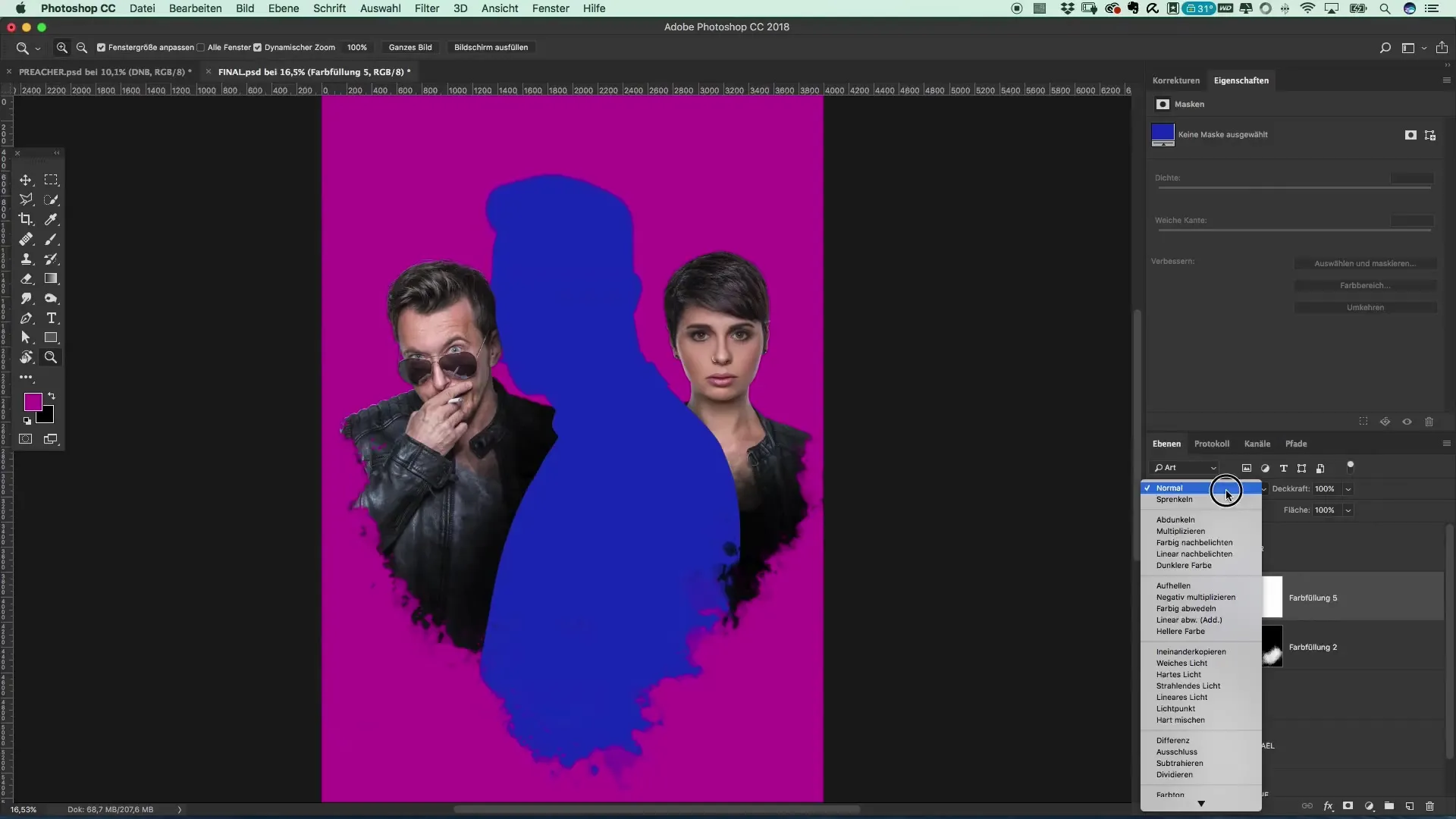
Task: Toggle Fenstergröße anpassen checkbox
Action: tap(101, 47)
